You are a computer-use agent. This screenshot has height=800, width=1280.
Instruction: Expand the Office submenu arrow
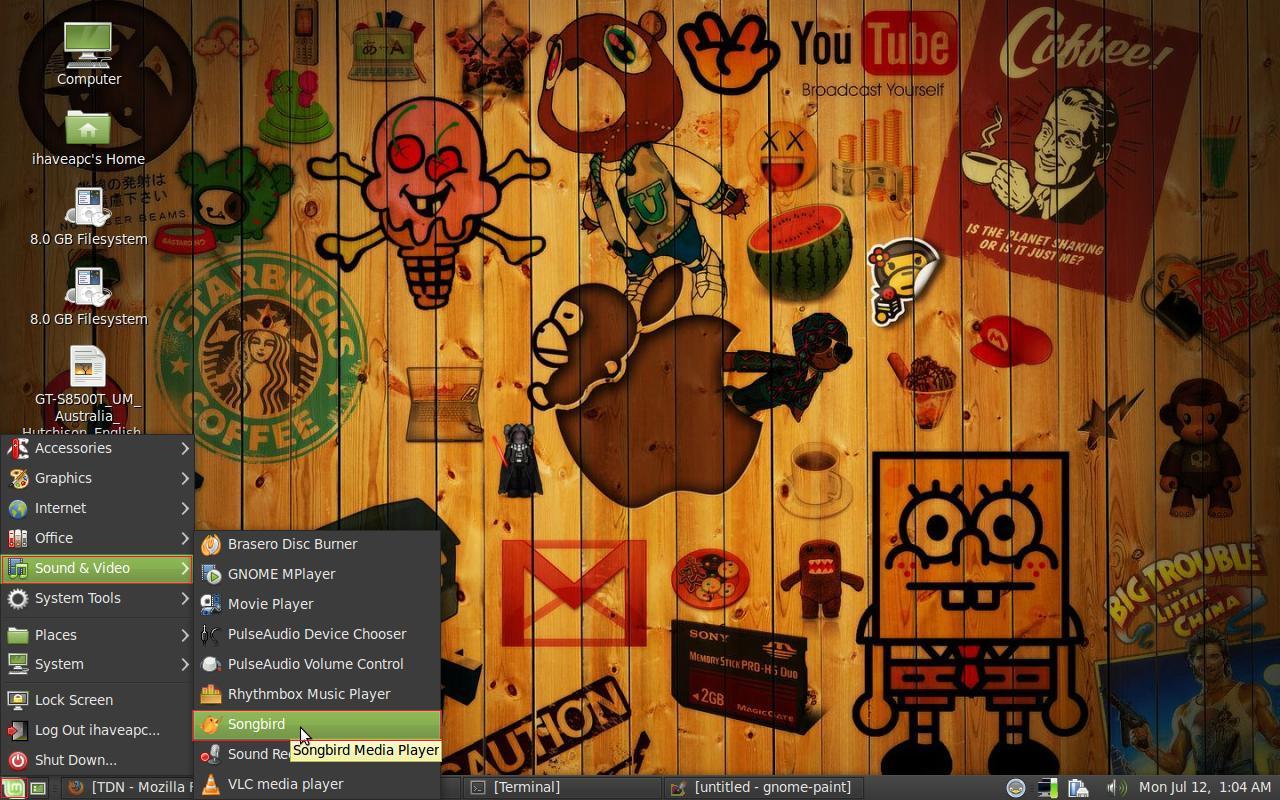(185, 538)
